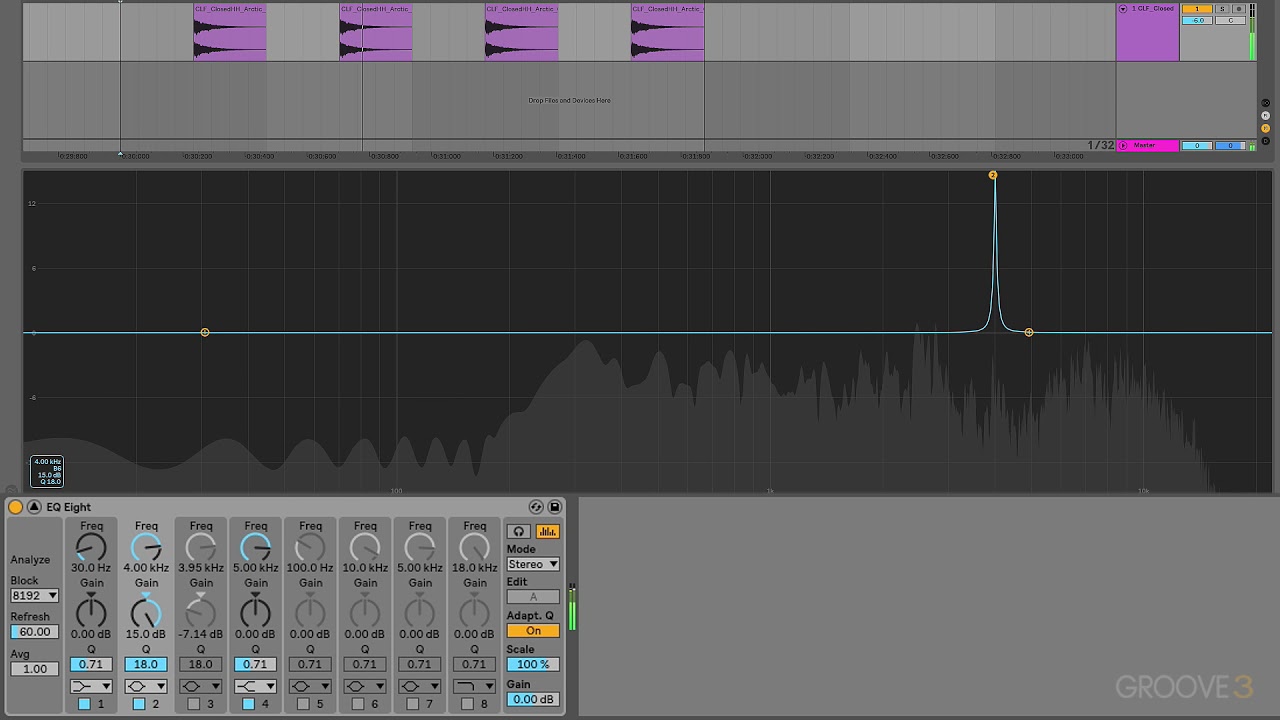This screenshot has width=1280, height=720.
Task: Click the 1/32 grid value display
Action: [x=1100, y=145]
